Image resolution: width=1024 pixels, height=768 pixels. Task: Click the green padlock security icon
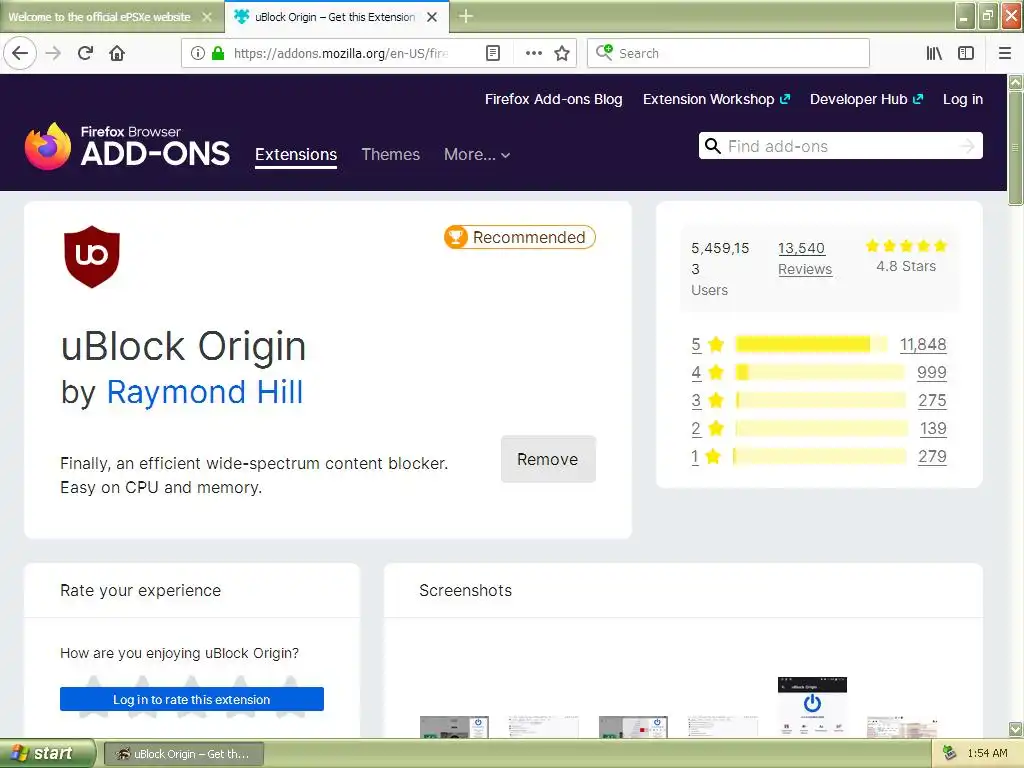coord(218,53)
